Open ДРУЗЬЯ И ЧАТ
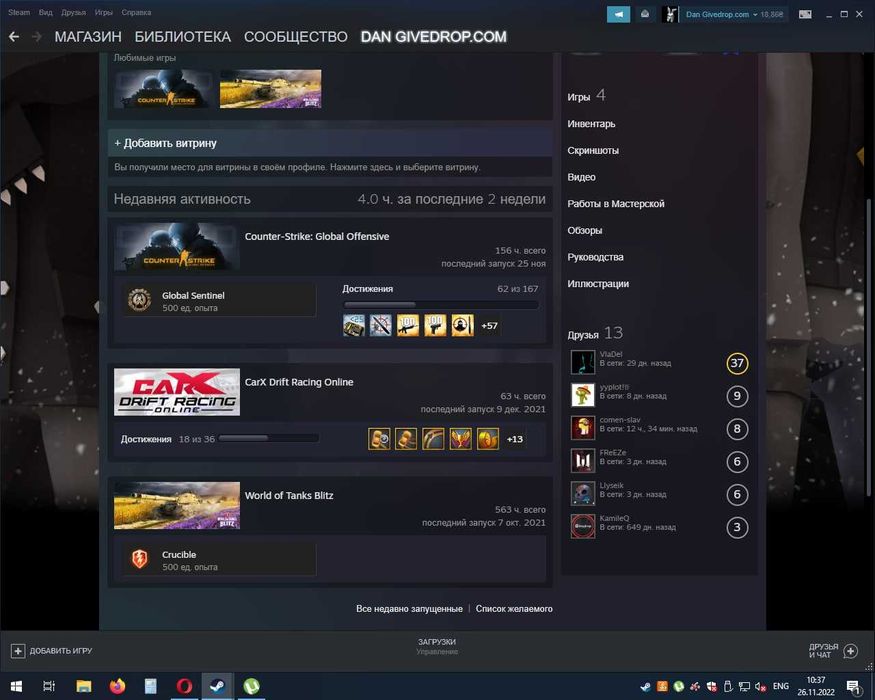Screen dimensions: 875x700 tap(833, 651)
